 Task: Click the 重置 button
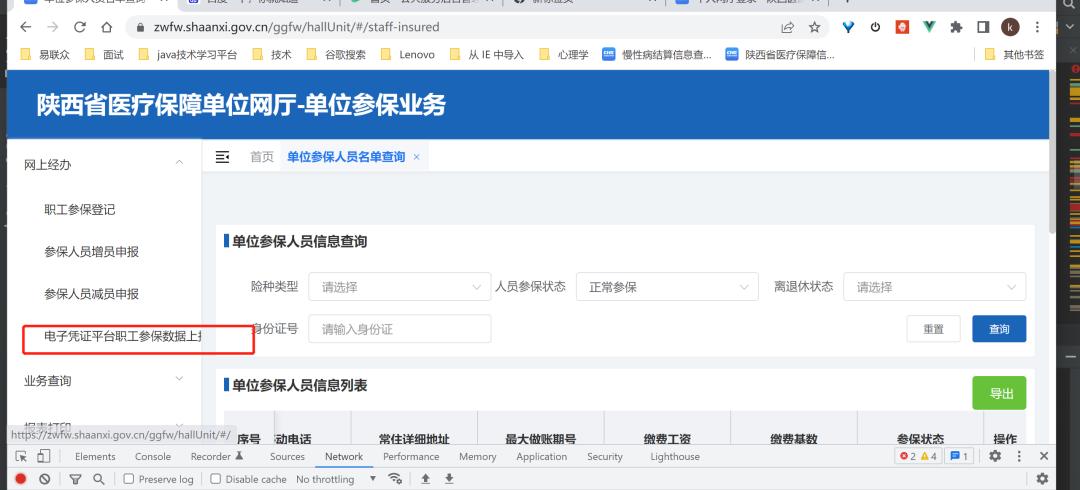pos(933,329)
